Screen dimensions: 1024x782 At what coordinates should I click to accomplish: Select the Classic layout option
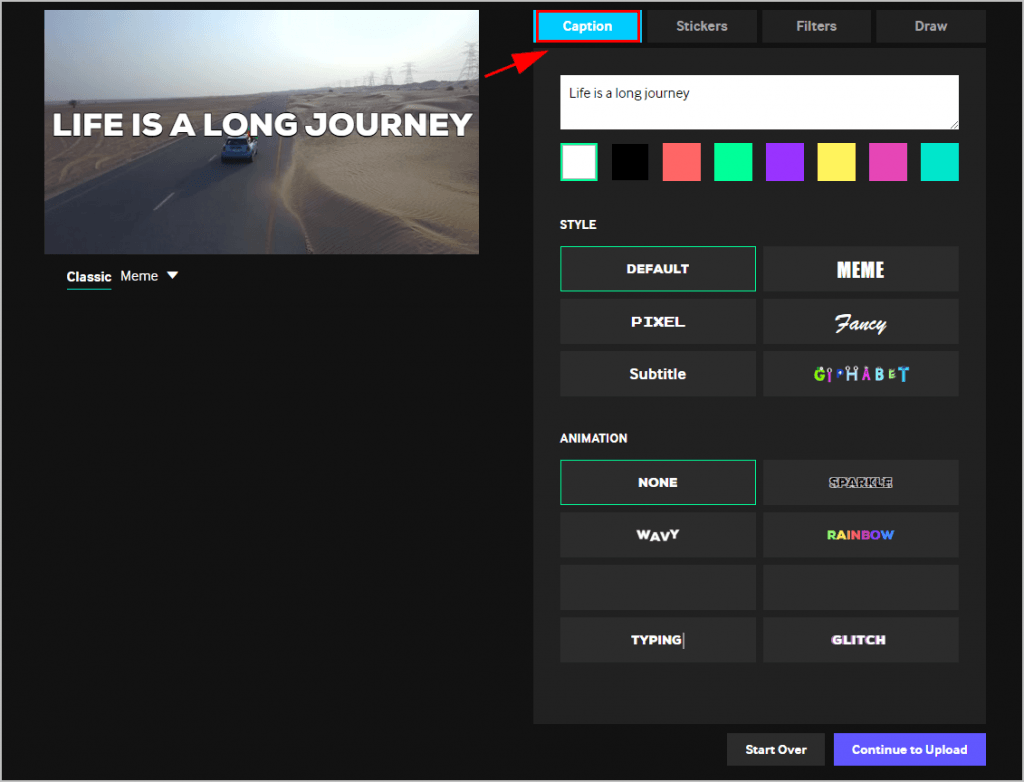pyautogui.click(x=89, y=276)
